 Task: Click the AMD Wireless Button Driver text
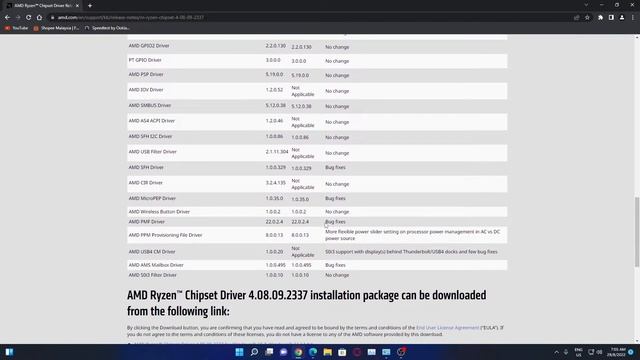pos(159,212)
